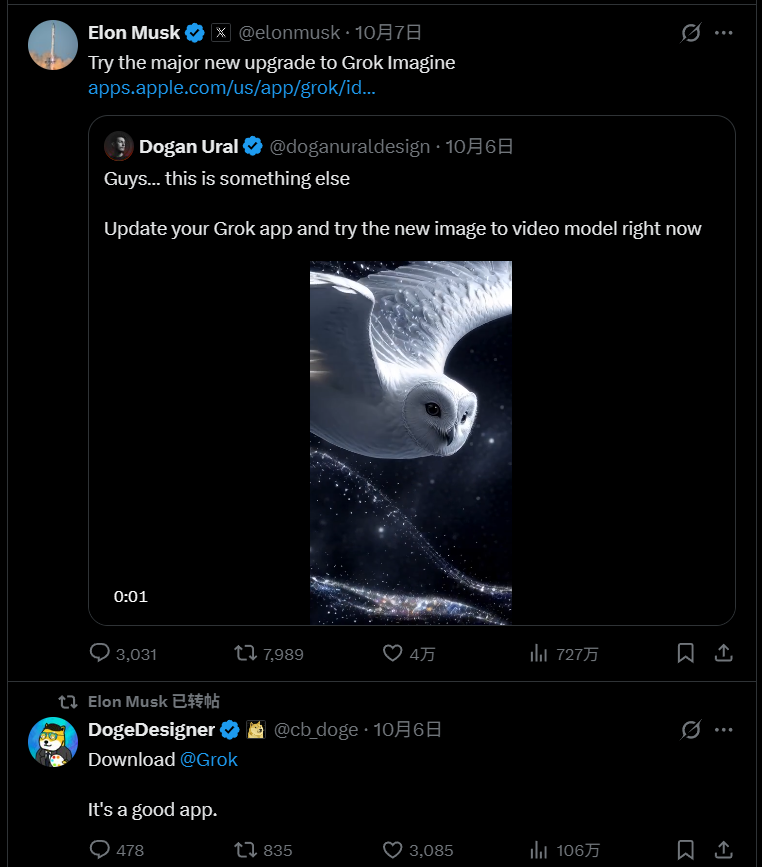Click the 0:01 video duration indicator
Image resolution: width=762 pixels, height=867 pixels.
pos(129,595)
